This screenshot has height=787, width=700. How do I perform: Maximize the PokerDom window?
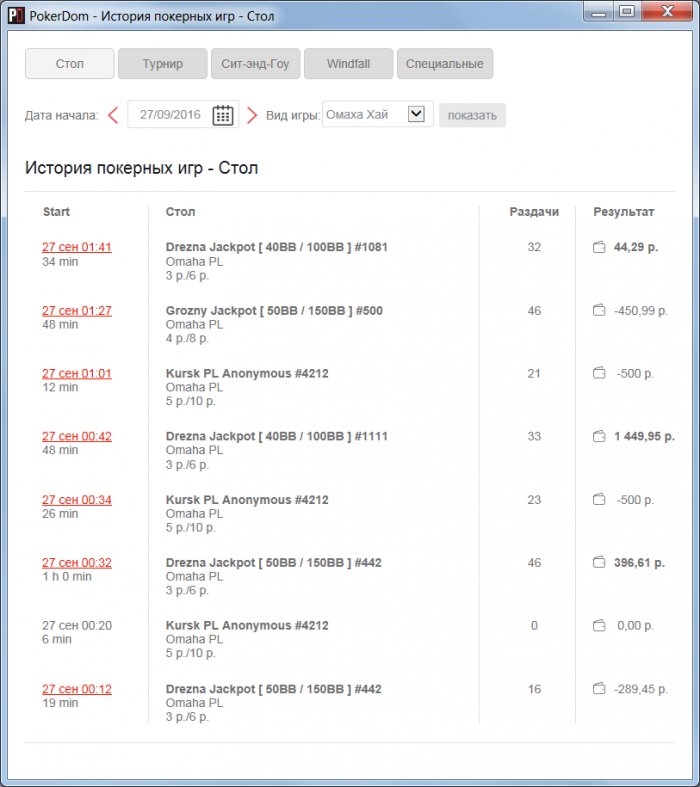point(626,12)
